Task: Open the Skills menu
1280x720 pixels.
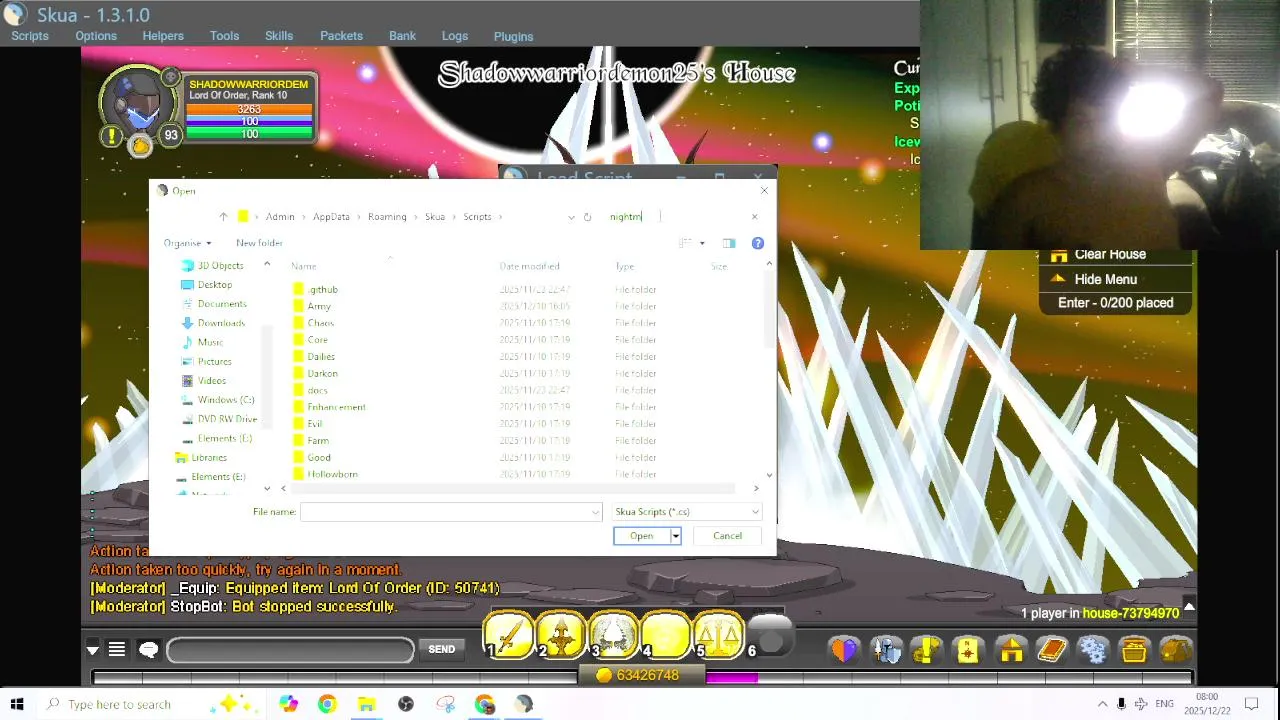Action: point(279,35)
